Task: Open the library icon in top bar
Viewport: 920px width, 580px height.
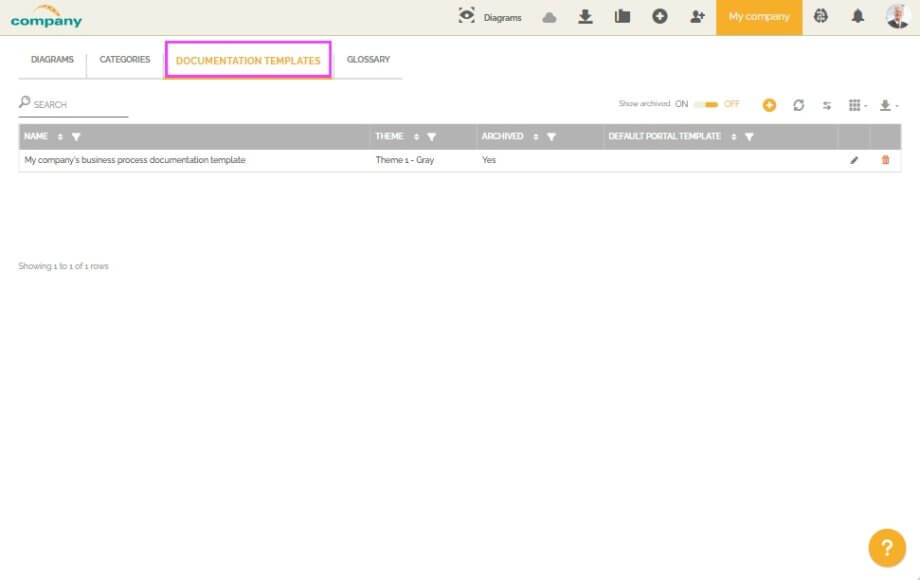Action: pyautogui.click(x=623, y=17)
